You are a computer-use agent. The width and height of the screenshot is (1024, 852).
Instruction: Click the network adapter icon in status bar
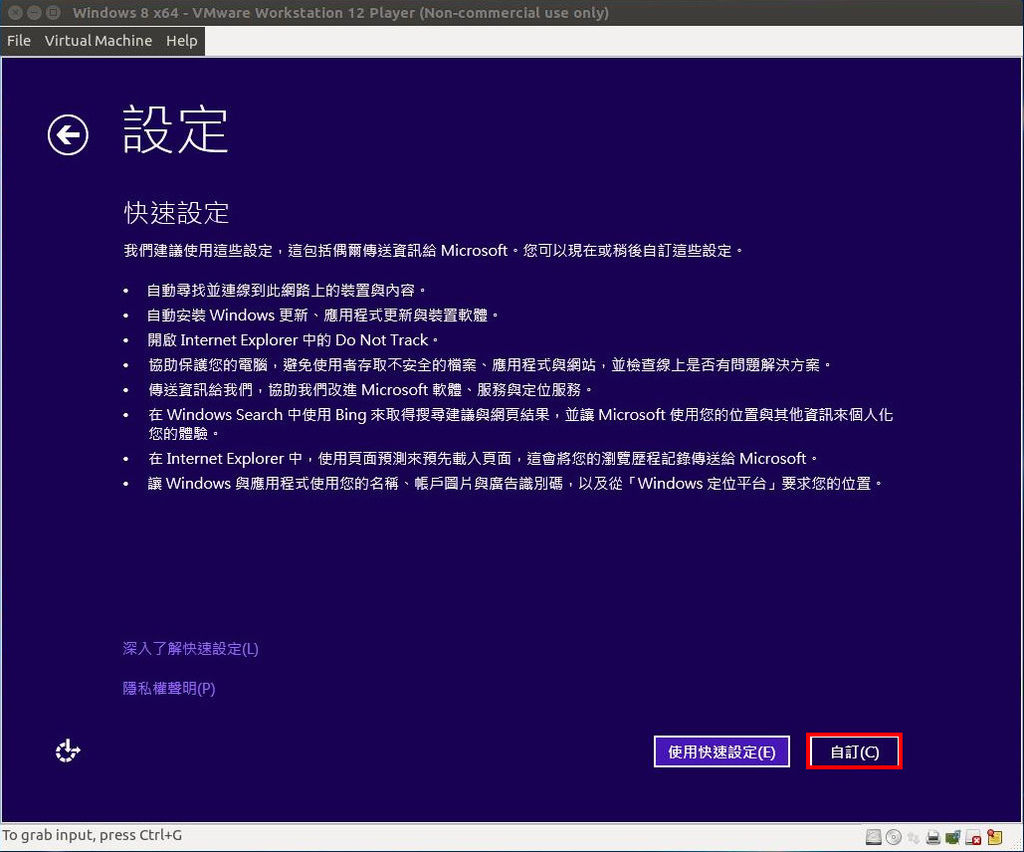click(x=914, y=837)
